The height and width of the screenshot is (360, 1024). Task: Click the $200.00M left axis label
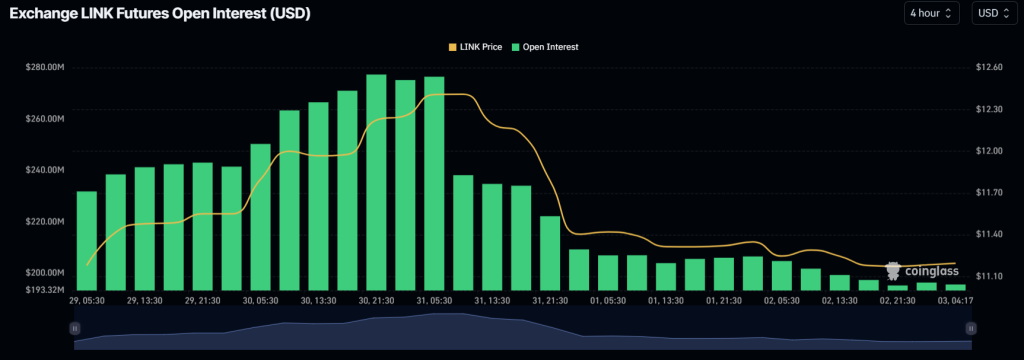[44, 272]
